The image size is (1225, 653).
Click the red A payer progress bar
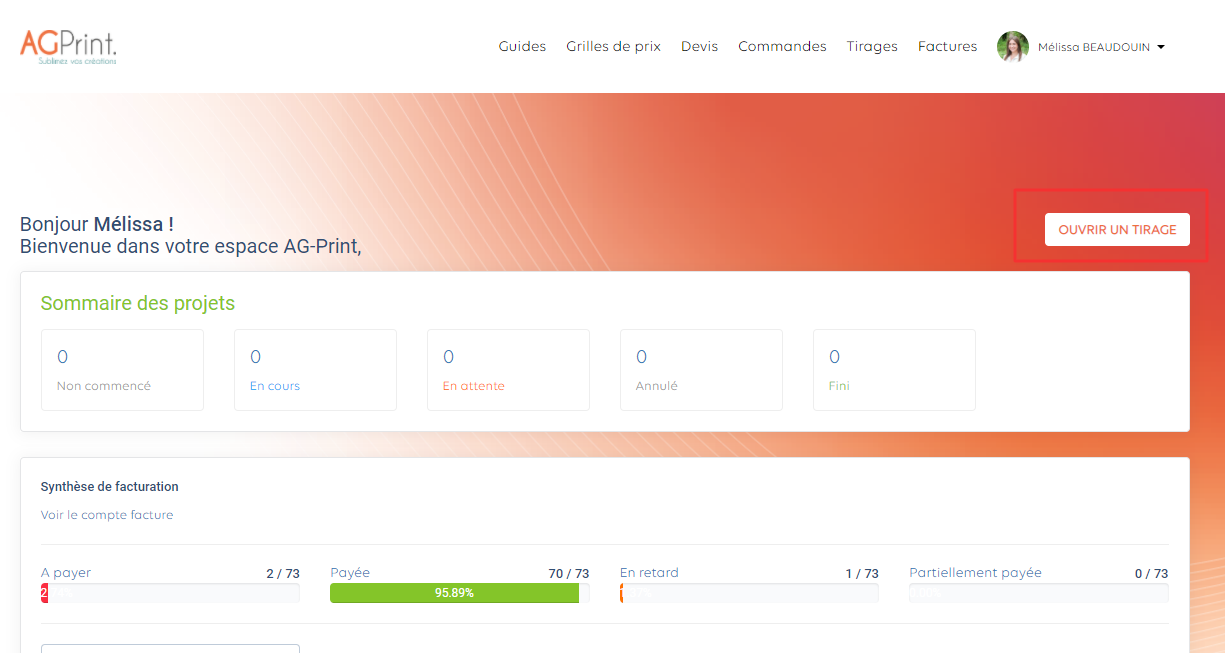pyautogui.click(x=170, y=593)
